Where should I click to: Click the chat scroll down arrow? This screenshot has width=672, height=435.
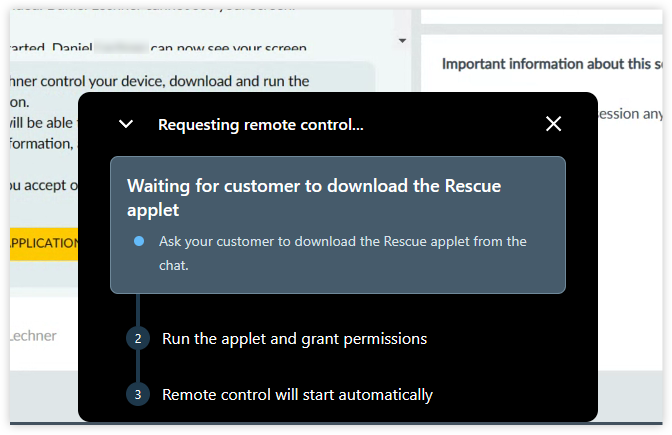[x=402, y=41]
